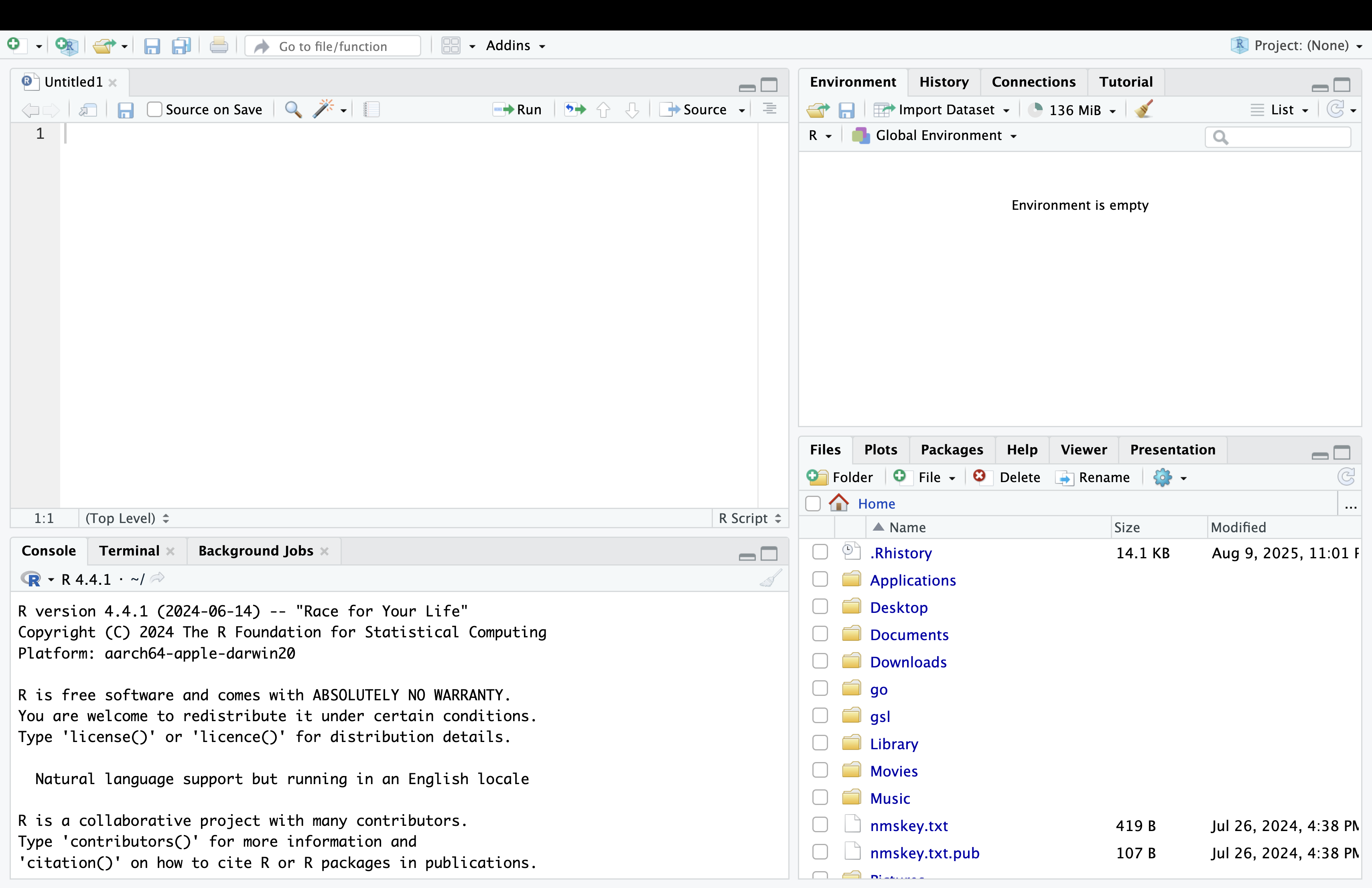Click the Run button
Viewport: 1372px width, 888px height.
tap(517, 109)
